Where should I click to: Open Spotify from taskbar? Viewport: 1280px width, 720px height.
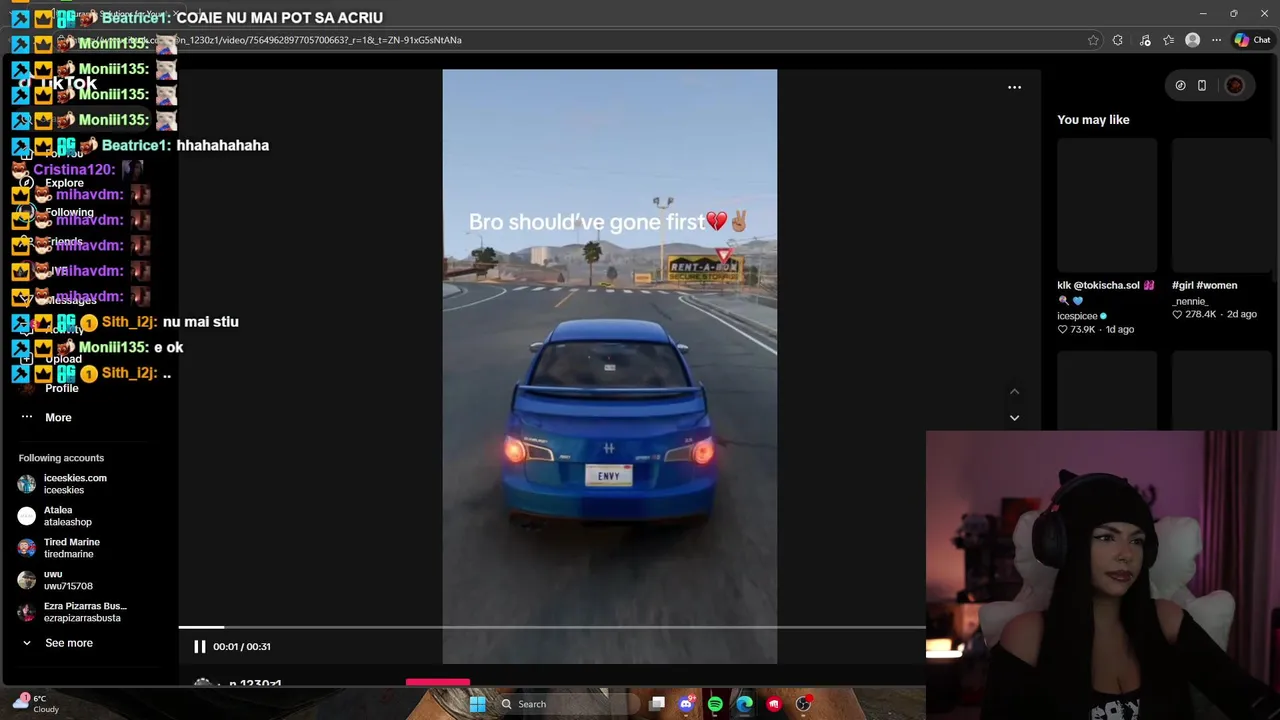pyautogui.click(x=715, y=704)
